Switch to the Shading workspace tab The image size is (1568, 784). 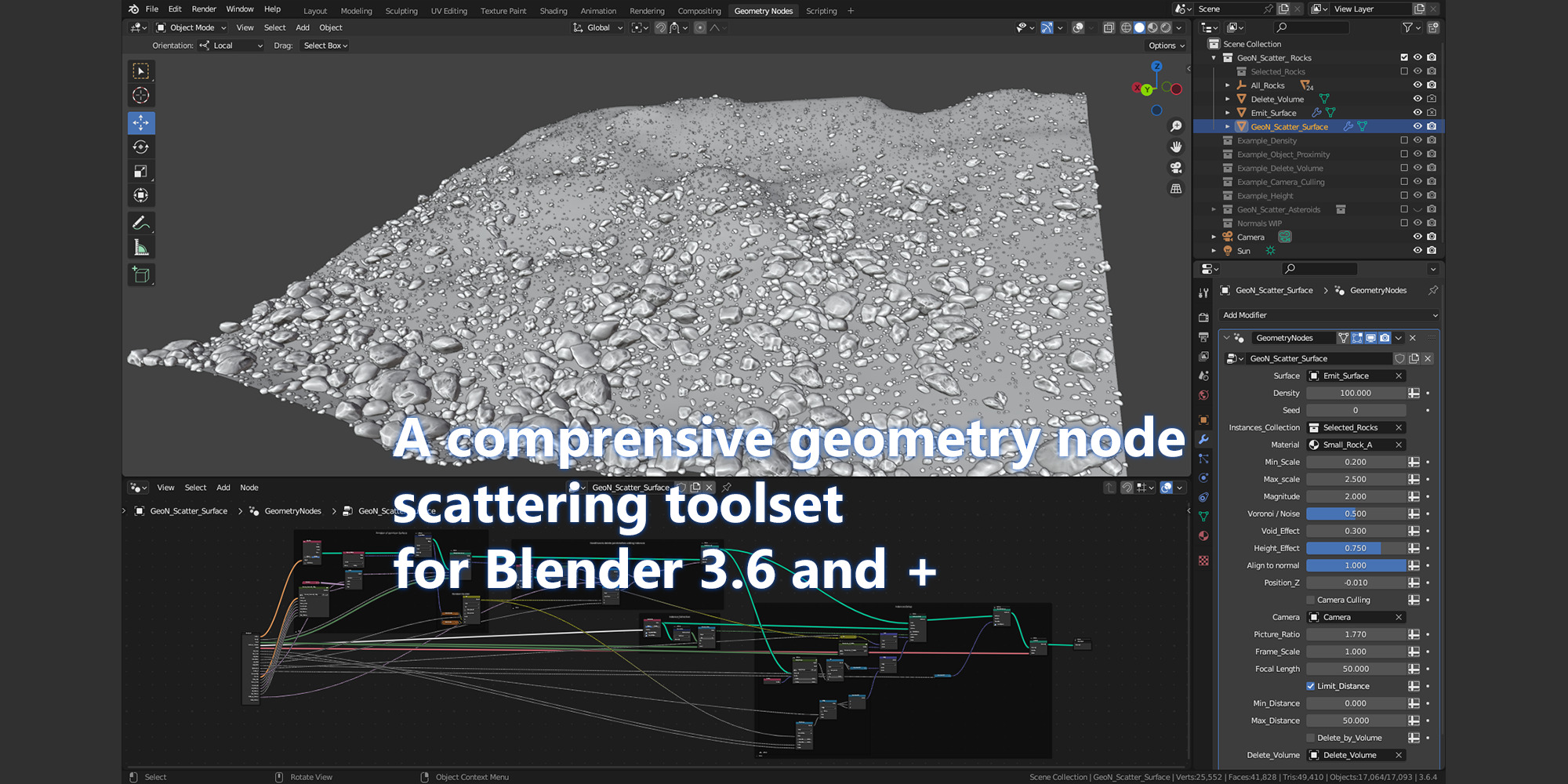click(554, 11)
